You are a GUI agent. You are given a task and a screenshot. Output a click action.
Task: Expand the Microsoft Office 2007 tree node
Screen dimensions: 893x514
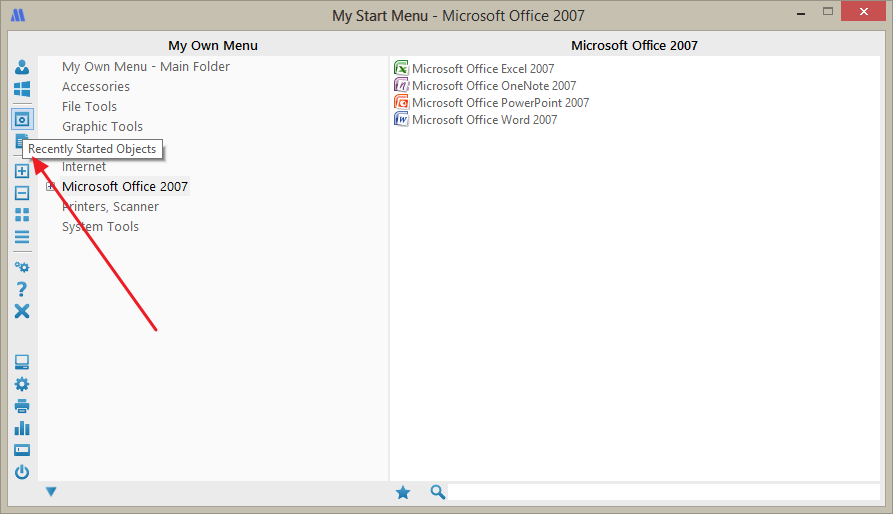[51, 186]
